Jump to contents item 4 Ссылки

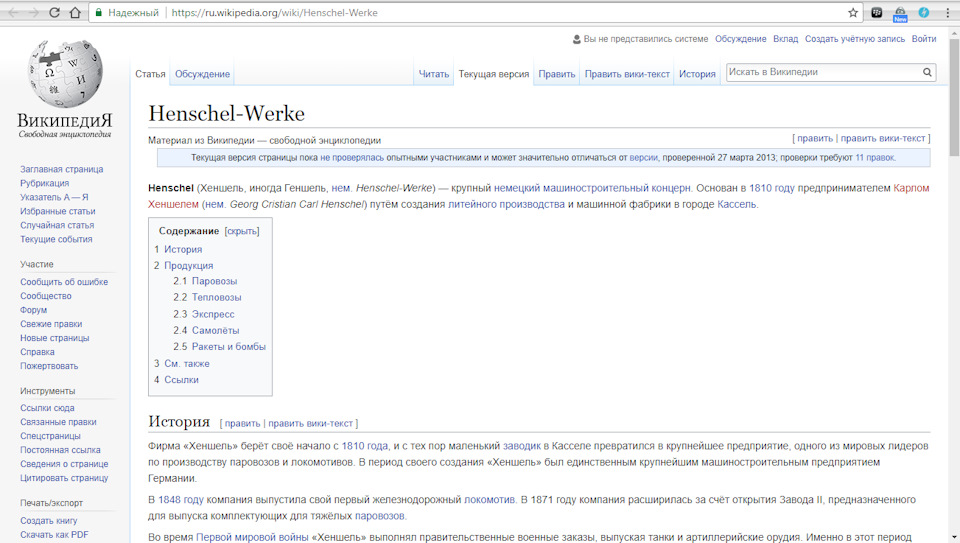181,380
